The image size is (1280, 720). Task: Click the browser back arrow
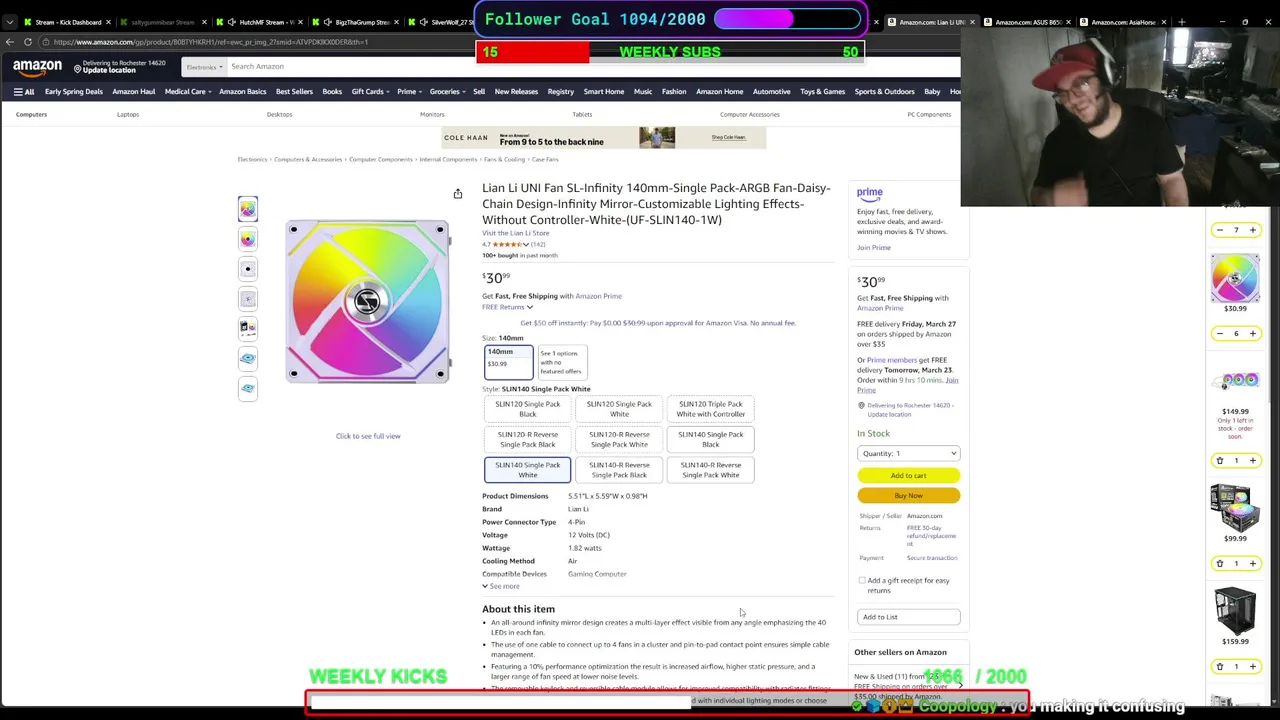pos(10,42)
